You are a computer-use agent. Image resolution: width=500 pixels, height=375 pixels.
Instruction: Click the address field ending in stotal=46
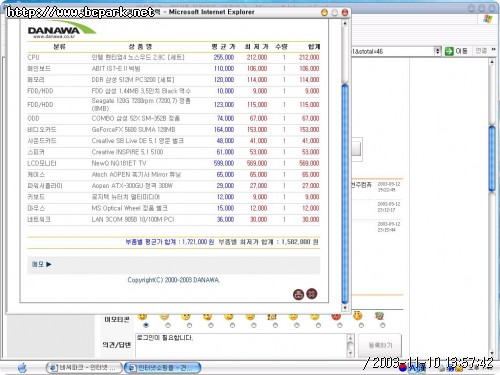click(392, 51)
